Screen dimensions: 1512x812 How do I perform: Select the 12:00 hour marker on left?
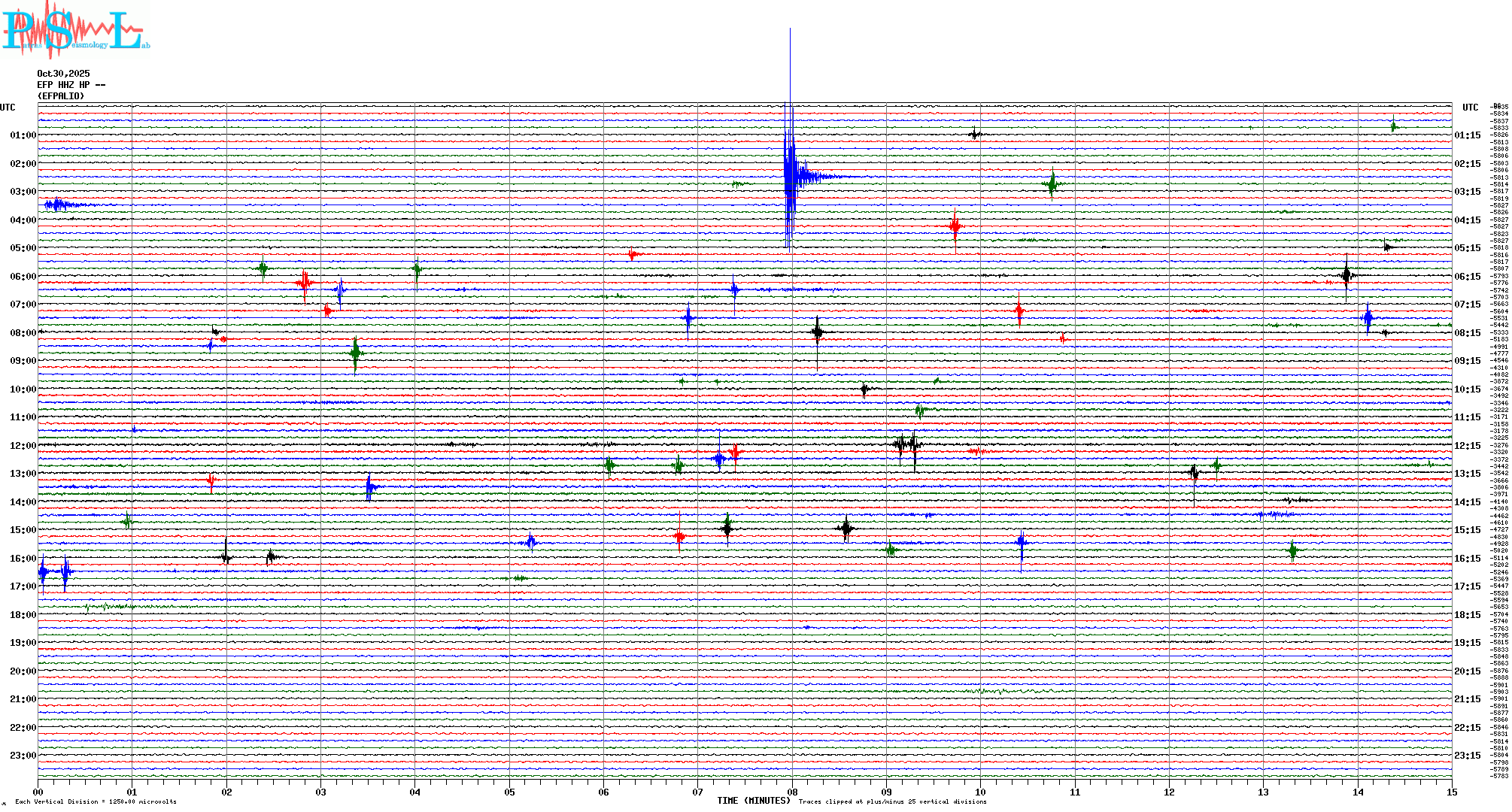point(23,446)
